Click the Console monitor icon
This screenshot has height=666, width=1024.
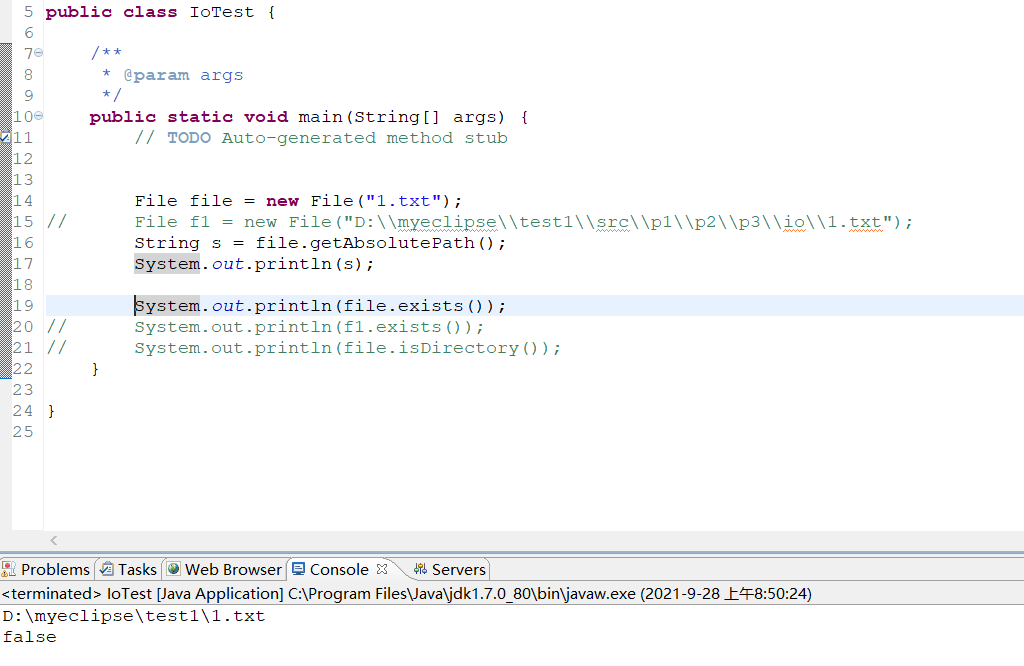300,569
